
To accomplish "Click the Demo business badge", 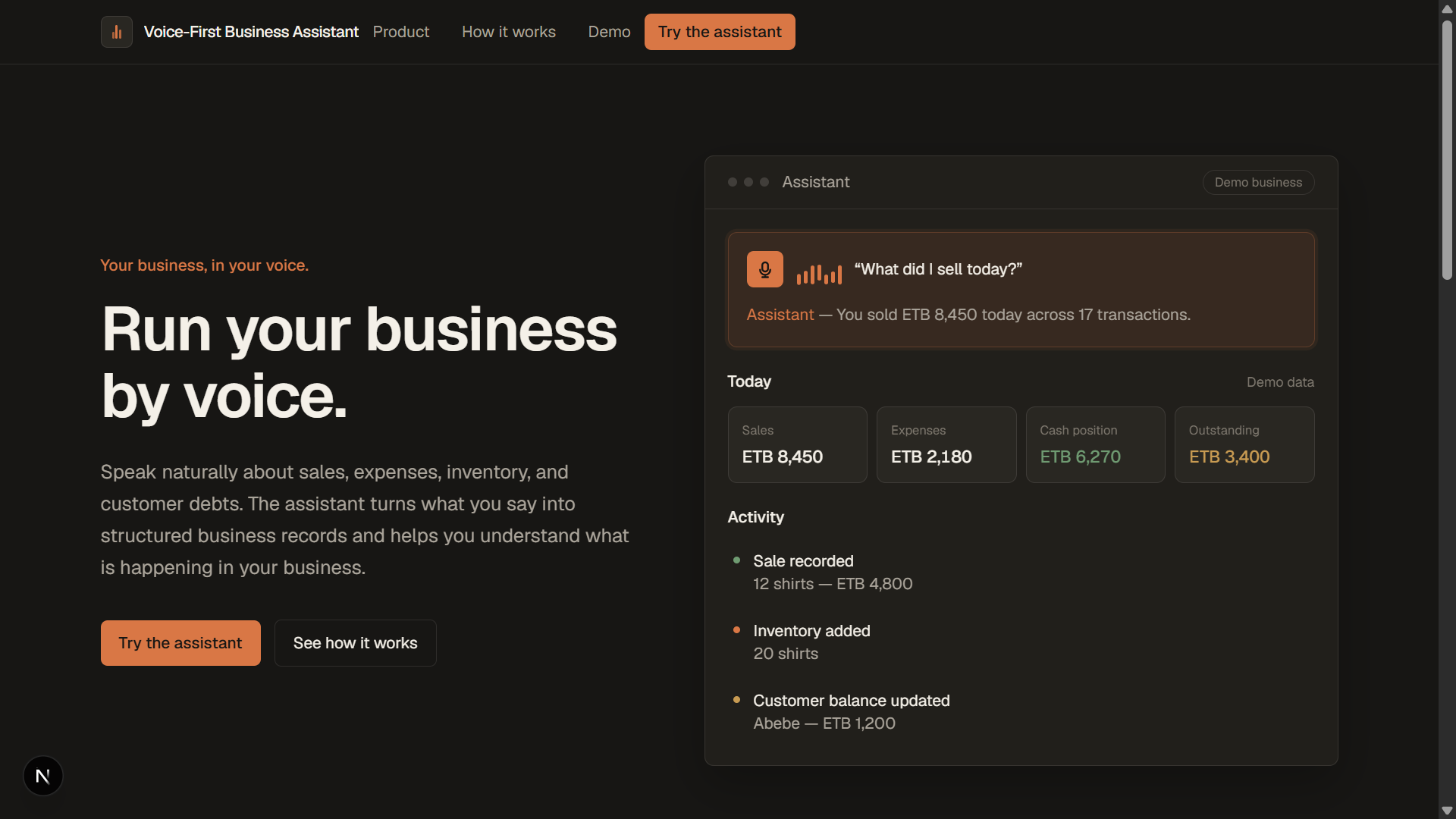I will click(x=1259, y=183).
